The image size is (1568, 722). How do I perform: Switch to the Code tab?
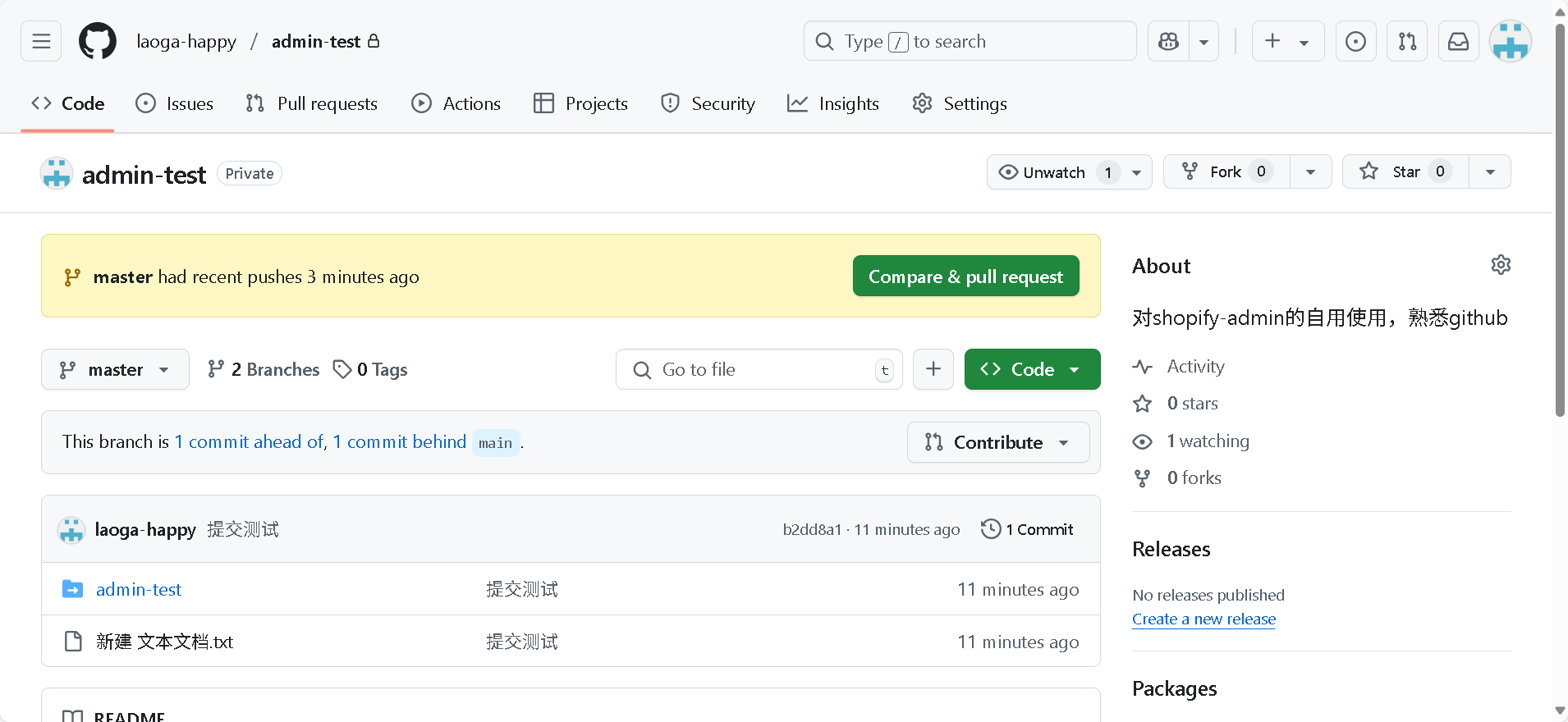coord(67,103)
